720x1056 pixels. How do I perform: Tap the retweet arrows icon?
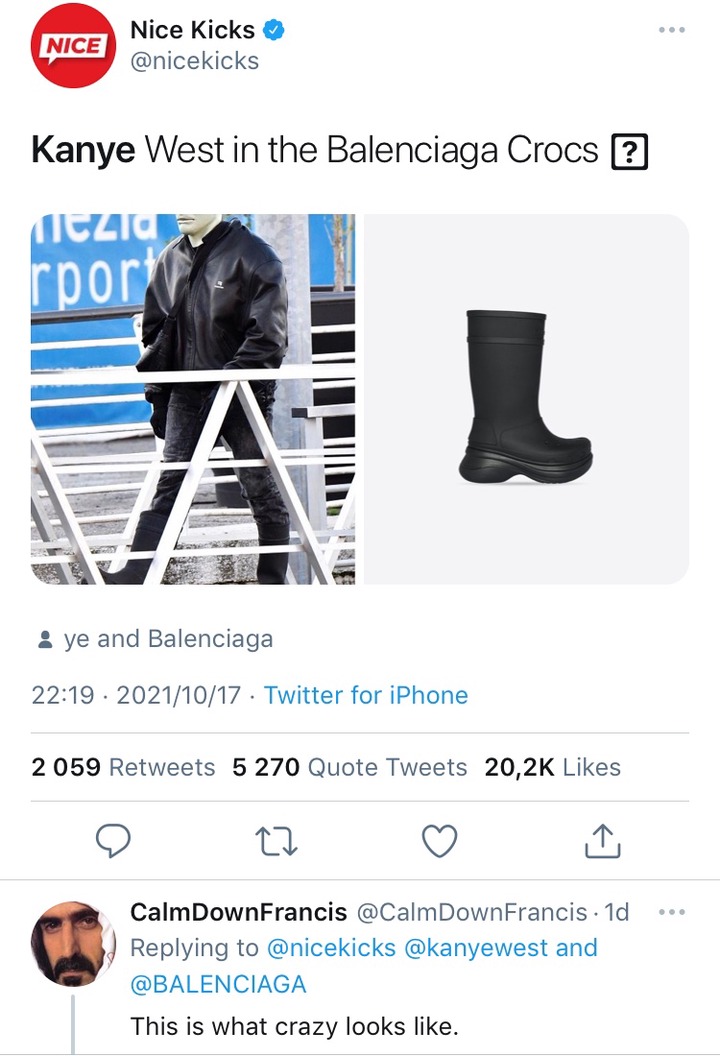pos(276,841)
